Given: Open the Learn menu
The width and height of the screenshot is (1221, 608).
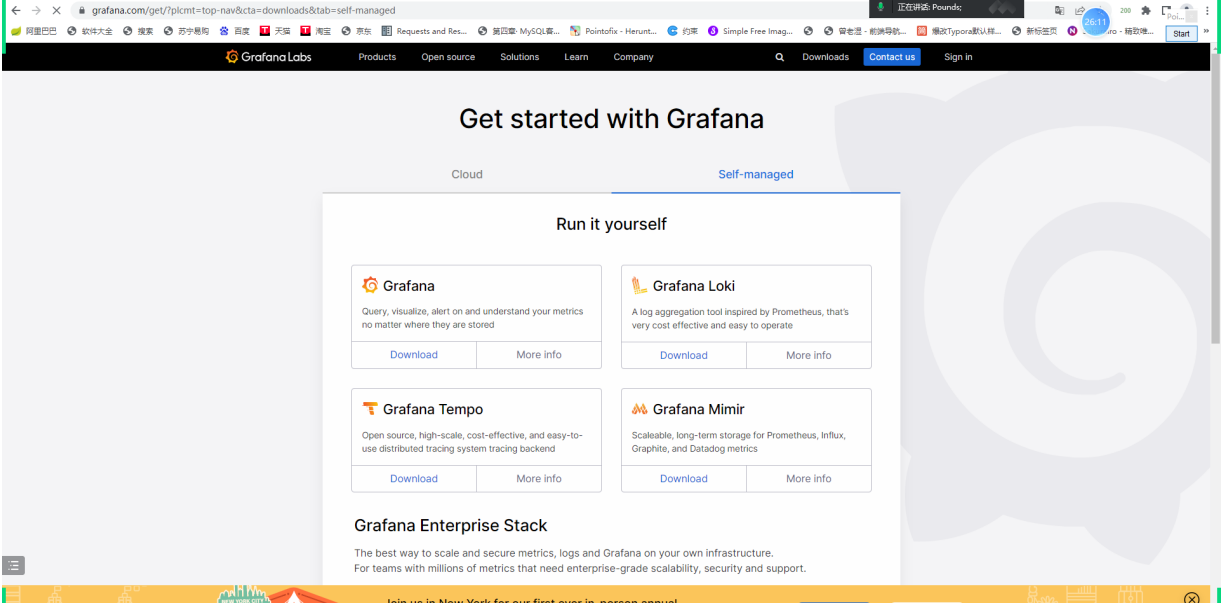Looking at the screenshot, I should click(576, 57).
